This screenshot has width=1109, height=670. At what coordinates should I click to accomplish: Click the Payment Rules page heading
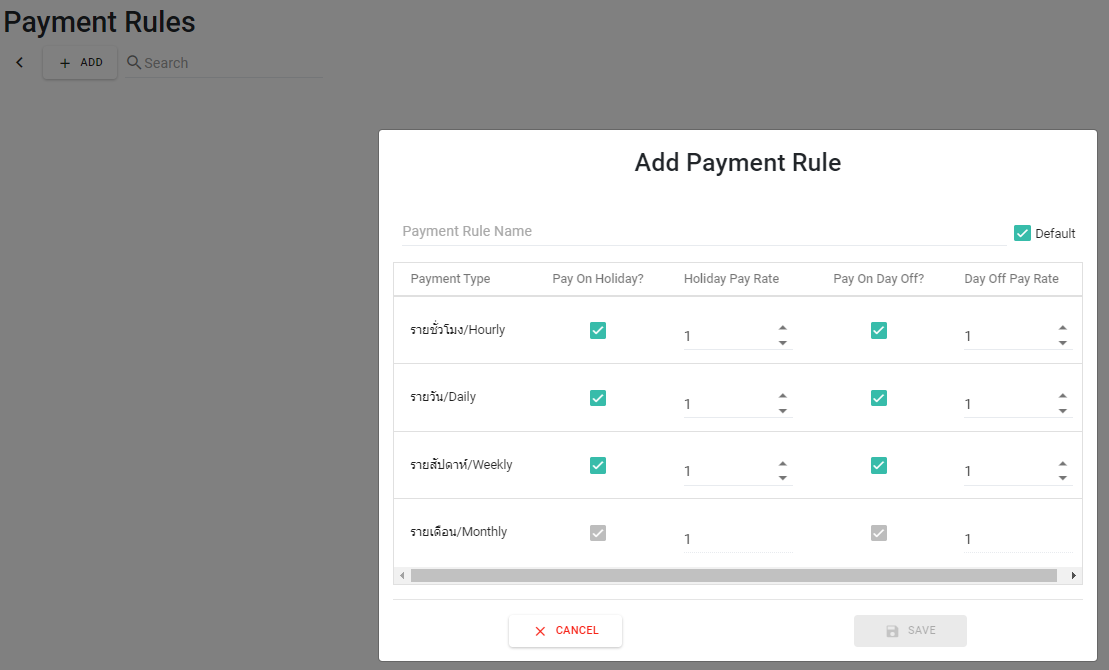coord(99,22)
